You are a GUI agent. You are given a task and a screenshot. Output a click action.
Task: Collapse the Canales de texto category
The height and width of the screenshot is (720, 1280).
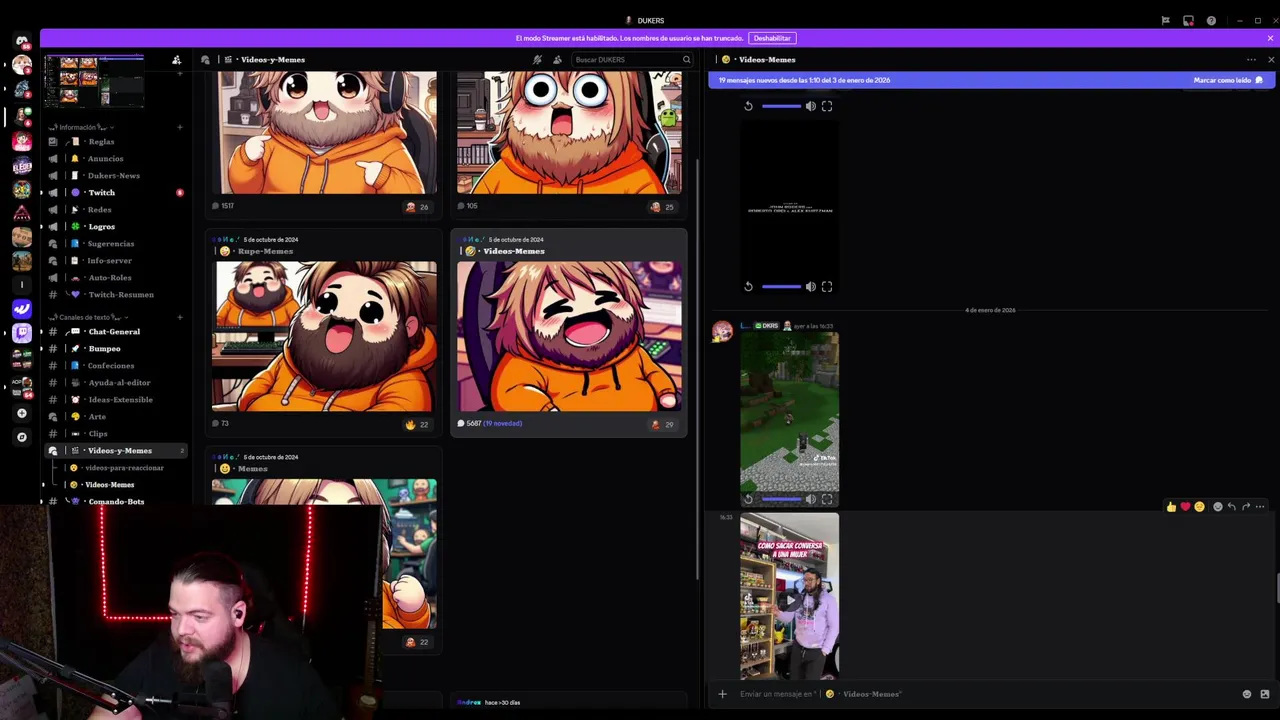tap(87, 317)
